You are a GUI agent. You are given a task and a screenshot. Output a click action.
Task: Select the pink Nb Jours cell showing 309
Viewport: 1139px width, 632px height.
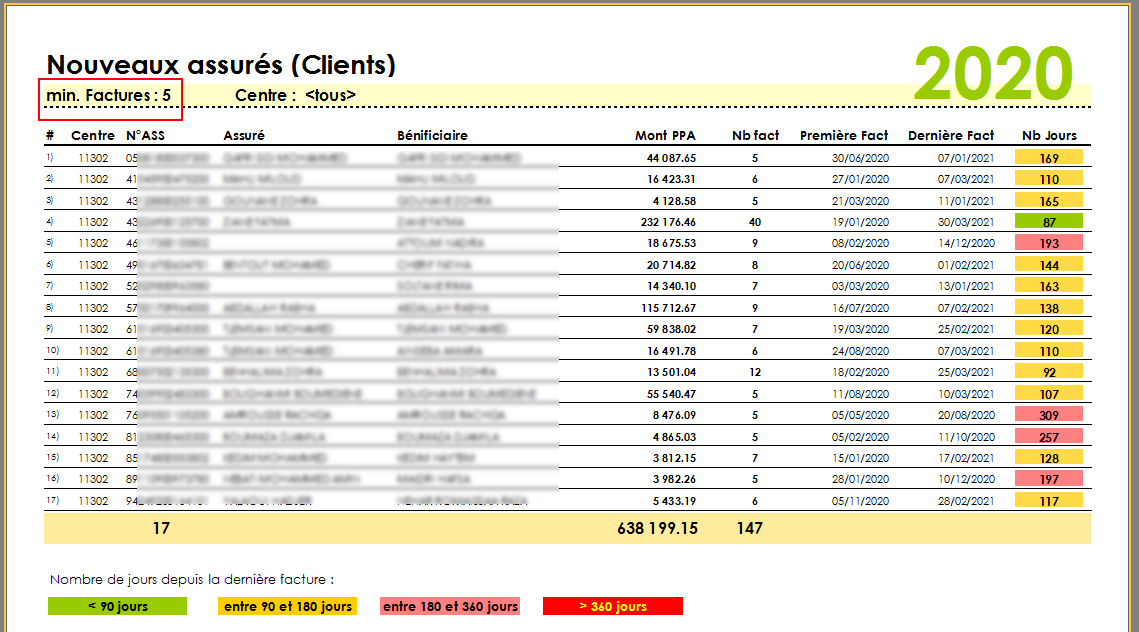(1049, 414)
